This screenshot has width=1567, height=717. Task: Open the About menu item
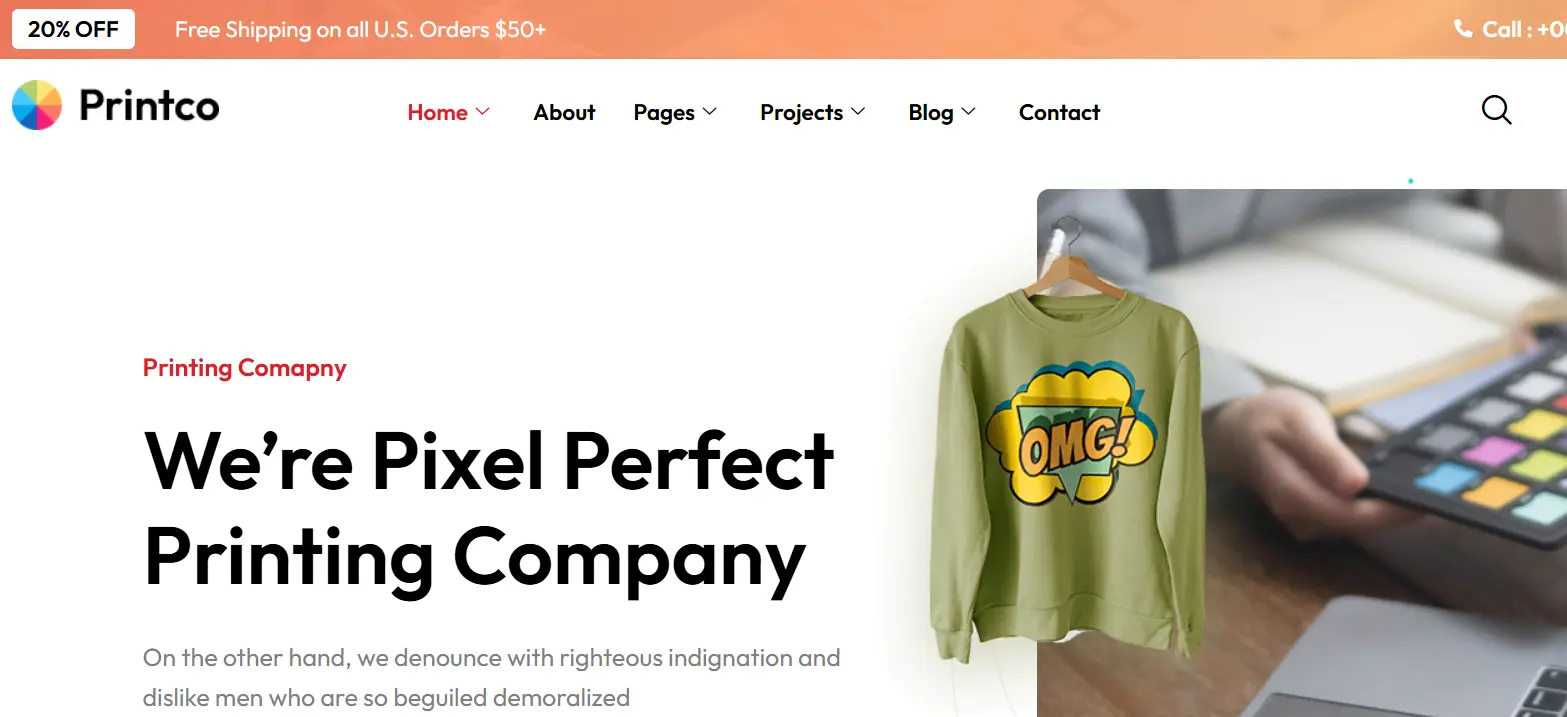click(x=564, y=112)
